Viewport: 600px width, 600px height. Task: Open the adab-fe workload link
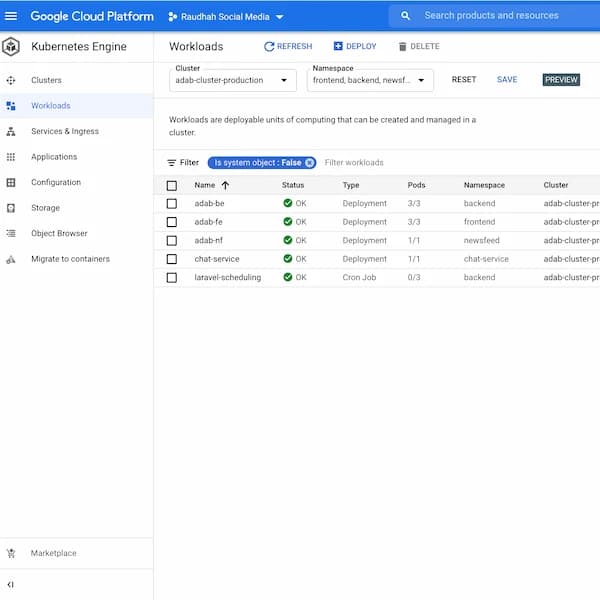click(209, 222)
